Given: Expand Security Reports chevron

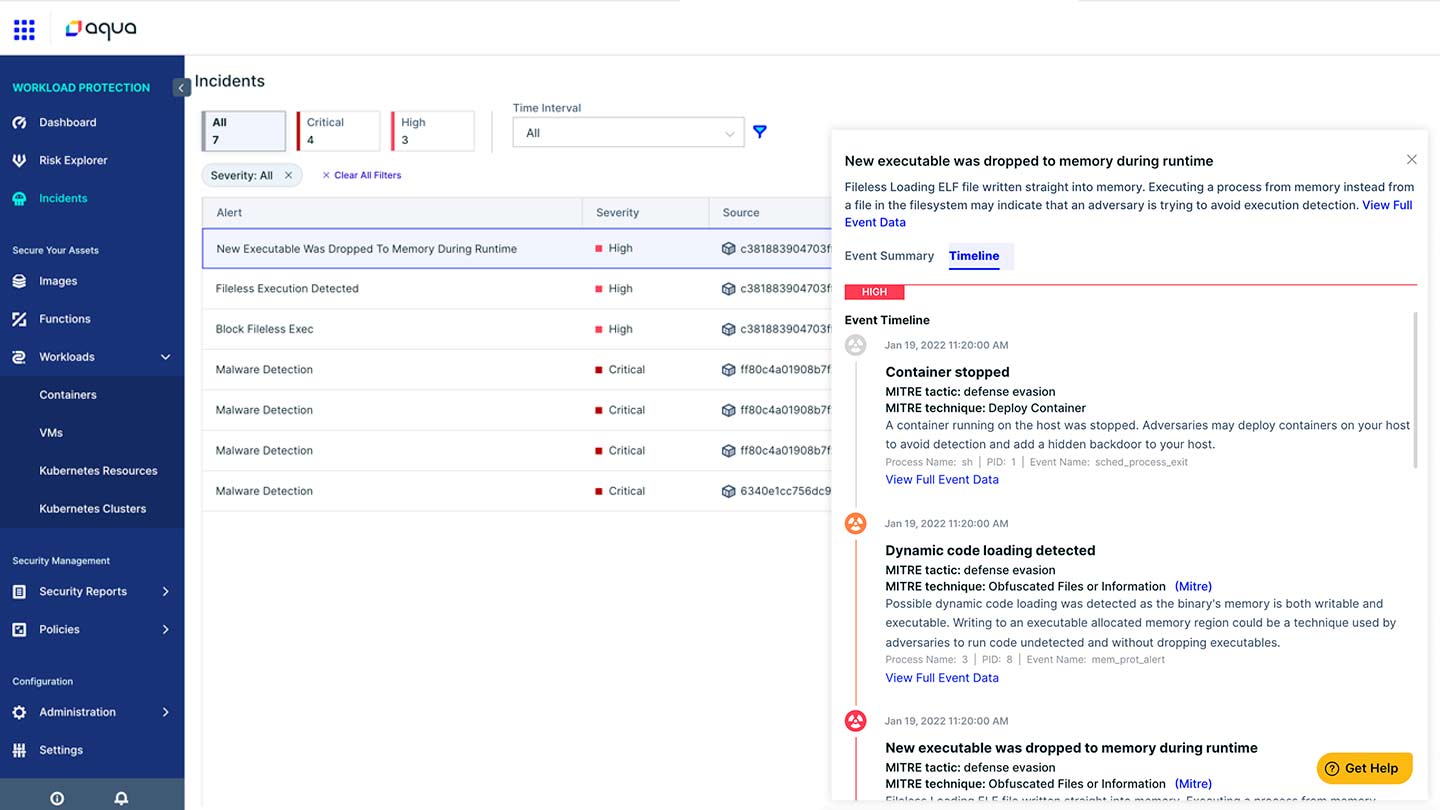Looking at the screenshot, I should tap(166, 591).
